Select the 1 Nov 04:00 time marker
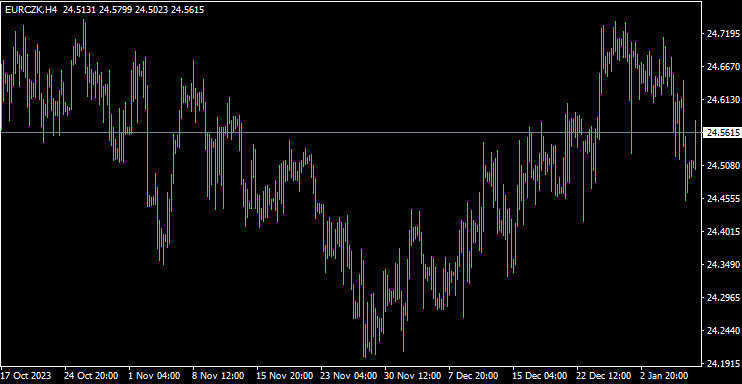This screenshot has width=742, height=384. click(x=154, y=376)
